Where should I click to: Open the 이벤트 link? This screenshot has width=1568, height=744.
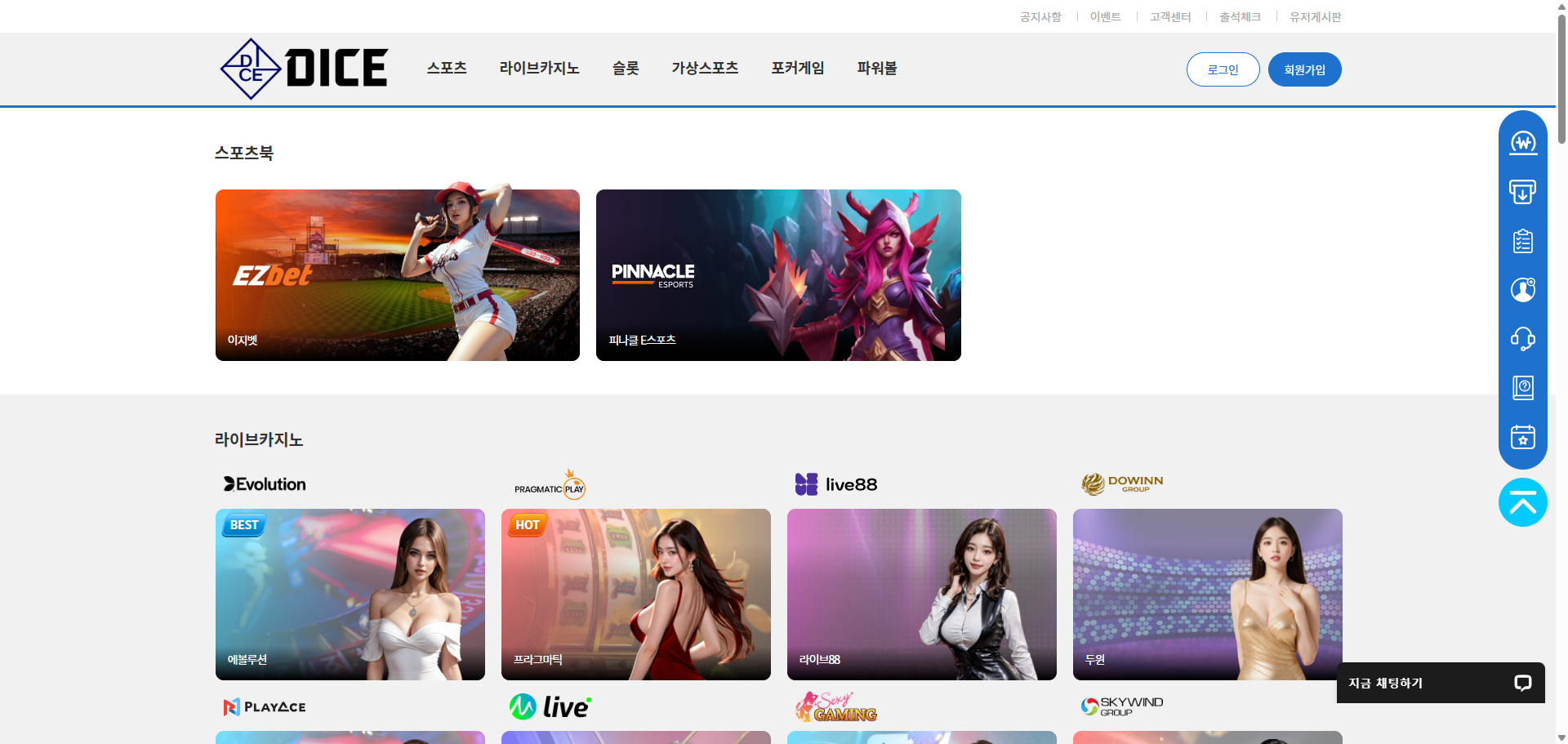point(1106,16)
